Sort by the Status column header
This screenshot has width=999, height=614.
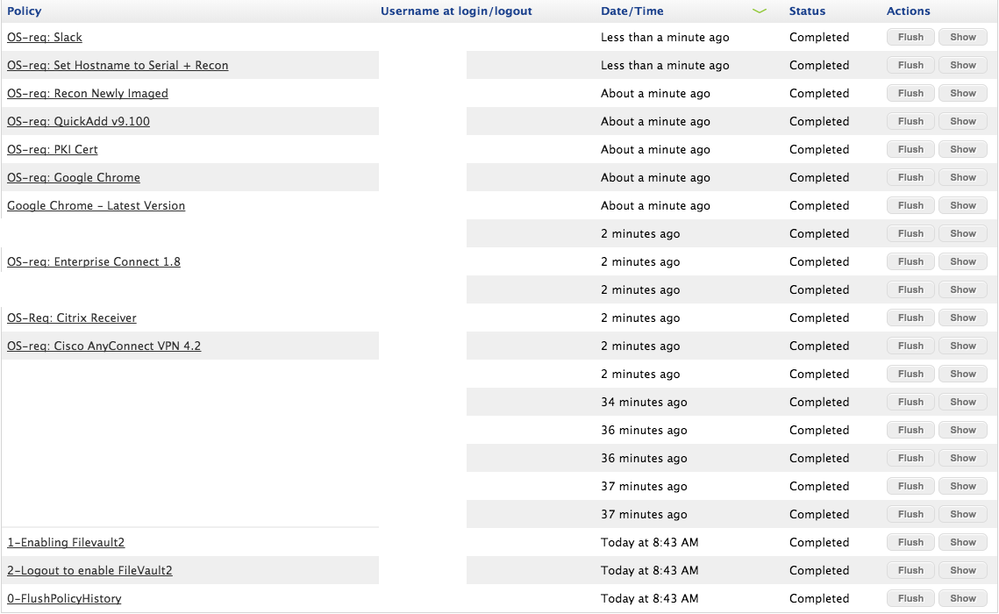(807, 11)
